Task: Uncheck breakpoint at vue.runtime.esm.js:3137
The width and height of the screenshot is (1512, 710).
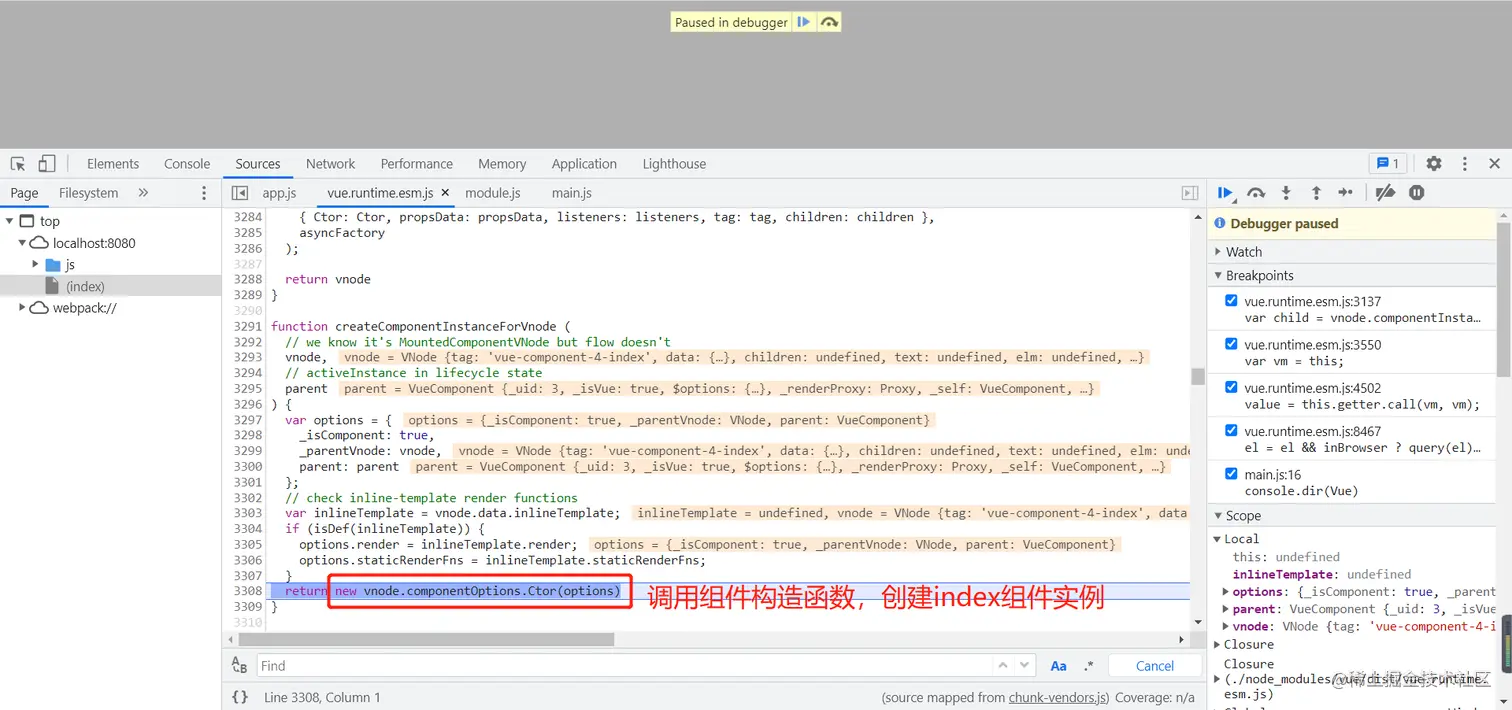Action: pos(1231,301)
